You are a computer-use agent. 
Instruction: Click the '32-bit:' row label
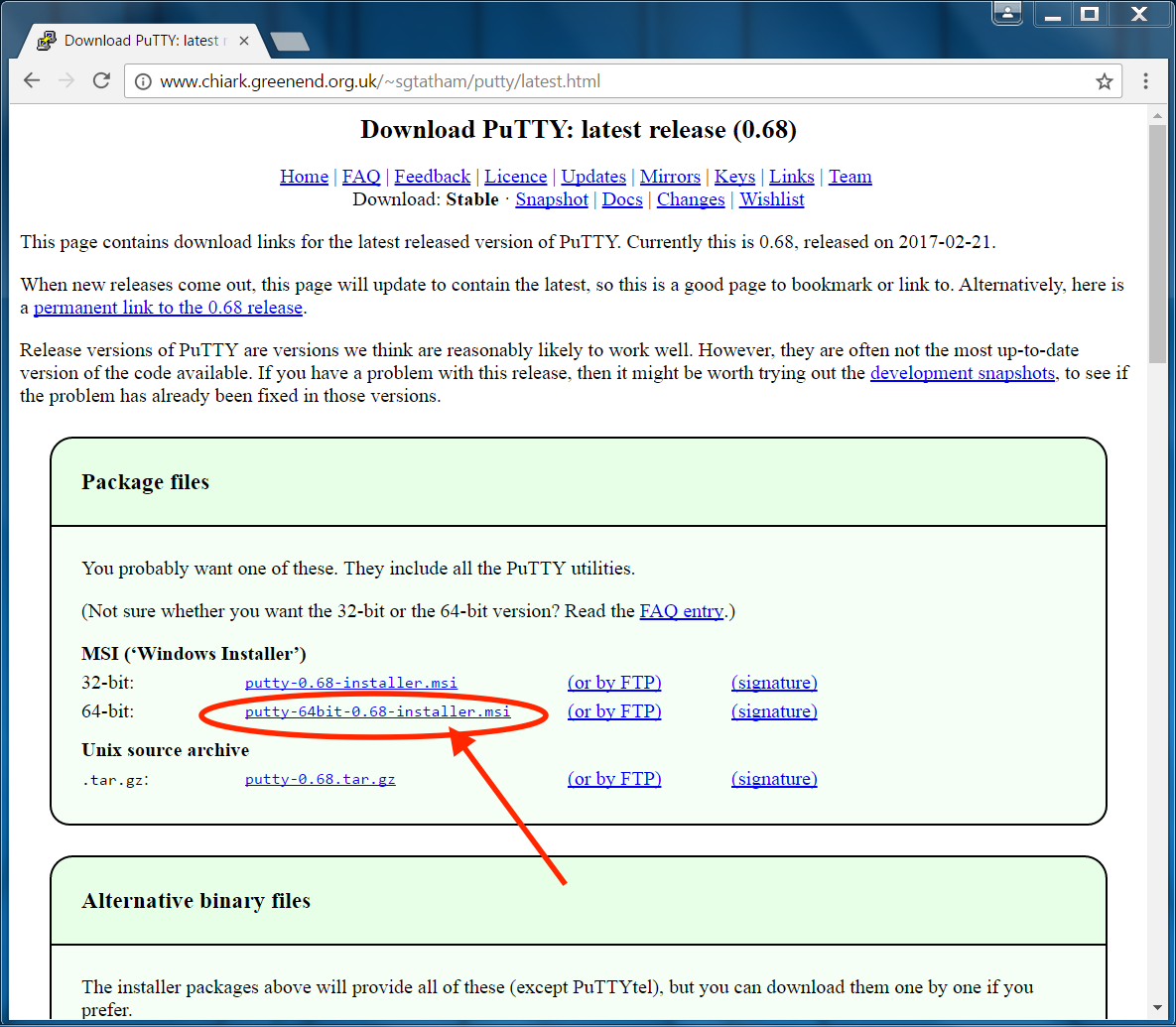[107, 683]
